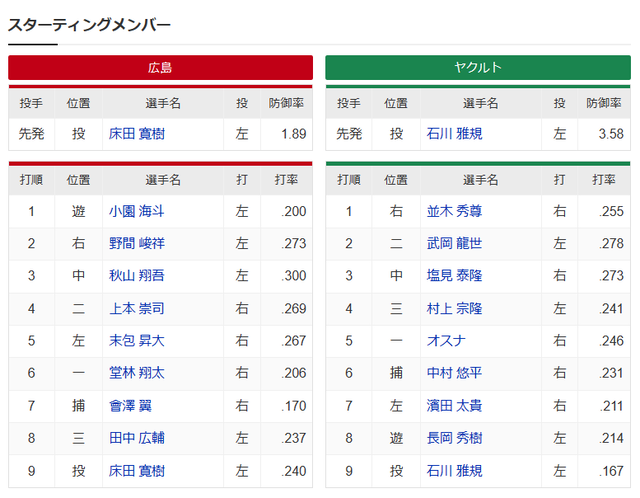
Task: Open 堂林 翔太 player link
Action: pos(137,373)
